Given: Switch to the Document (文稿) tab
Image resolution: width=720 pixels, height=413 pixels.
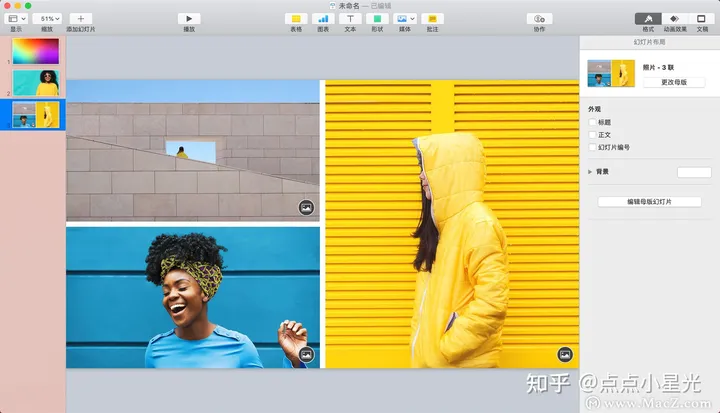Looking at the screenshot, I should [x=701, y=18].
